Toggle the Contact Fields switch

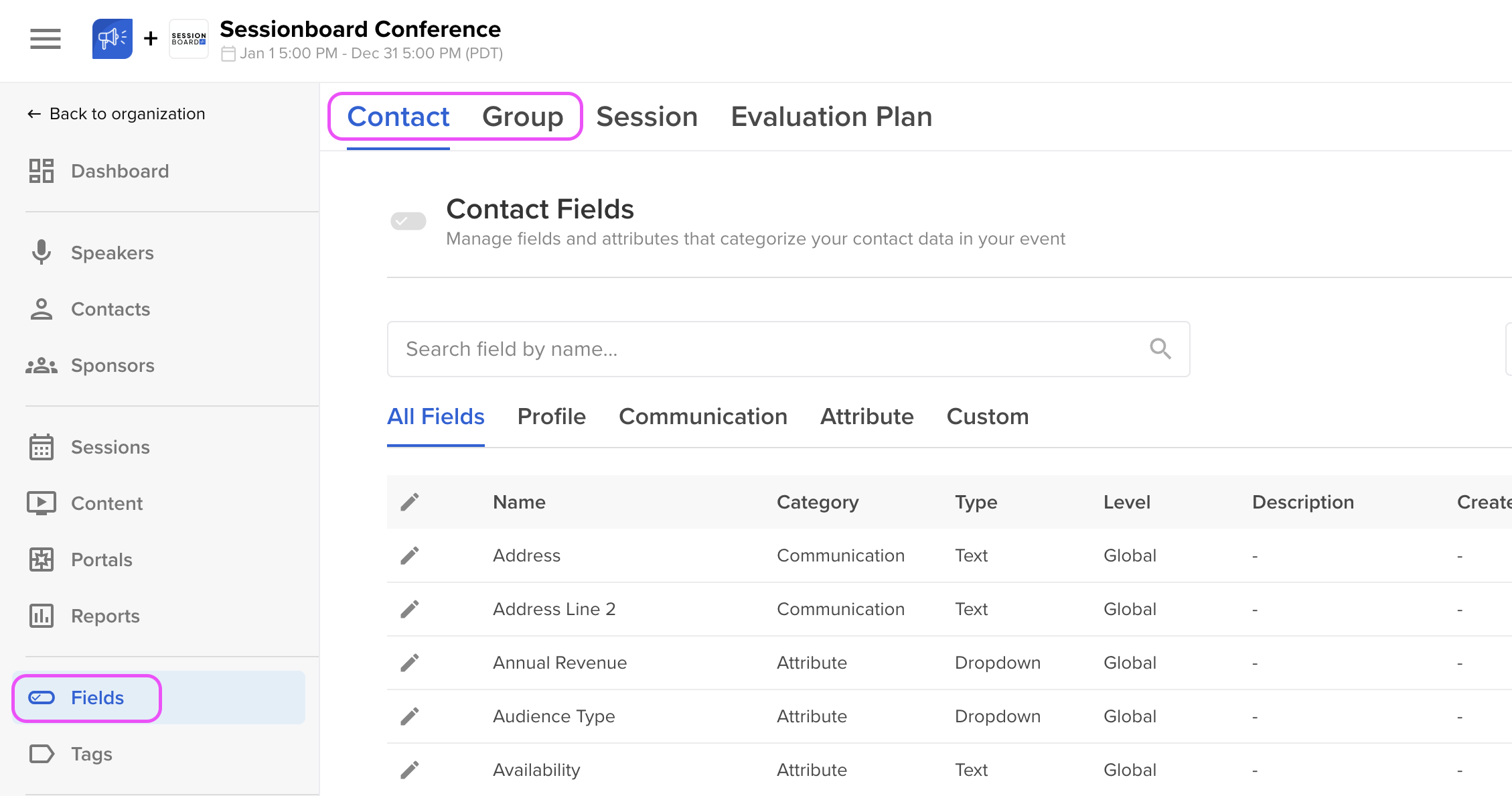pyautogui.click(x=408, y=221)
